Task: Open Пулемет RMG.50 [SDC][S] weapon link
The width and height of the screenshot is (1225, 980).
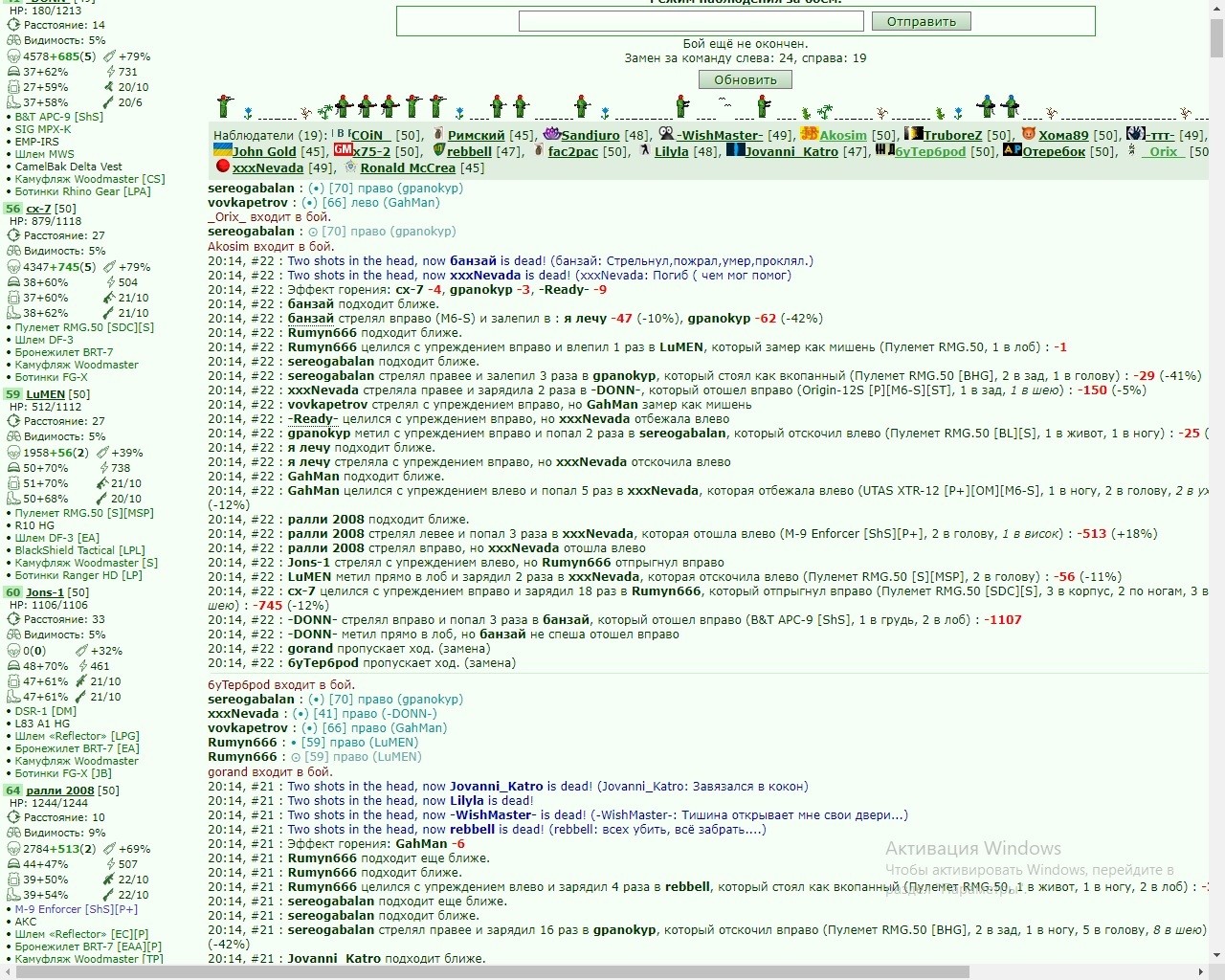Action: click(84, 327)
